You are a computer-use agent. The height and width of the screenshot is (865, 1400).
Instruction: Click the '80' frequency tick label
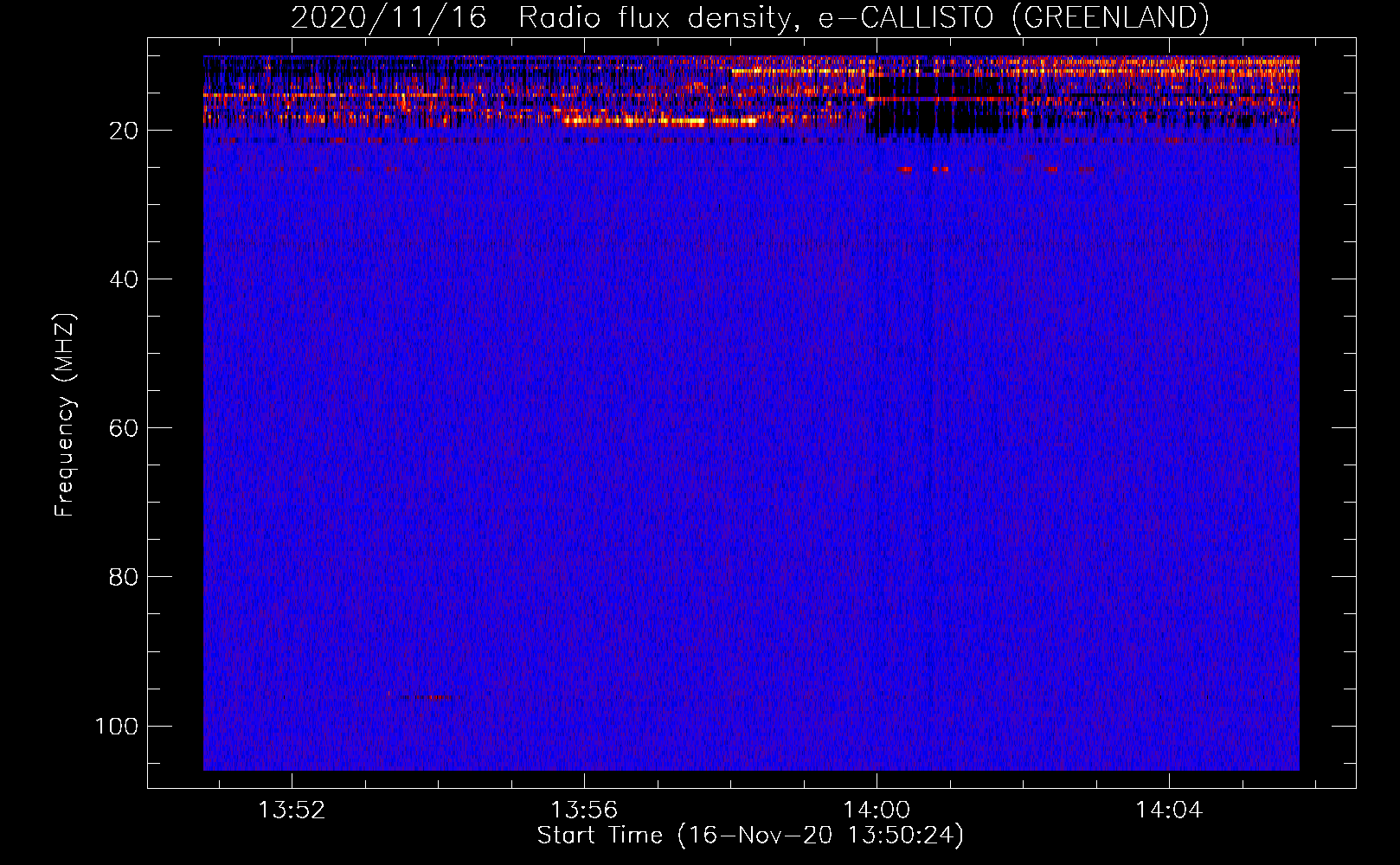tap(124, 577)
